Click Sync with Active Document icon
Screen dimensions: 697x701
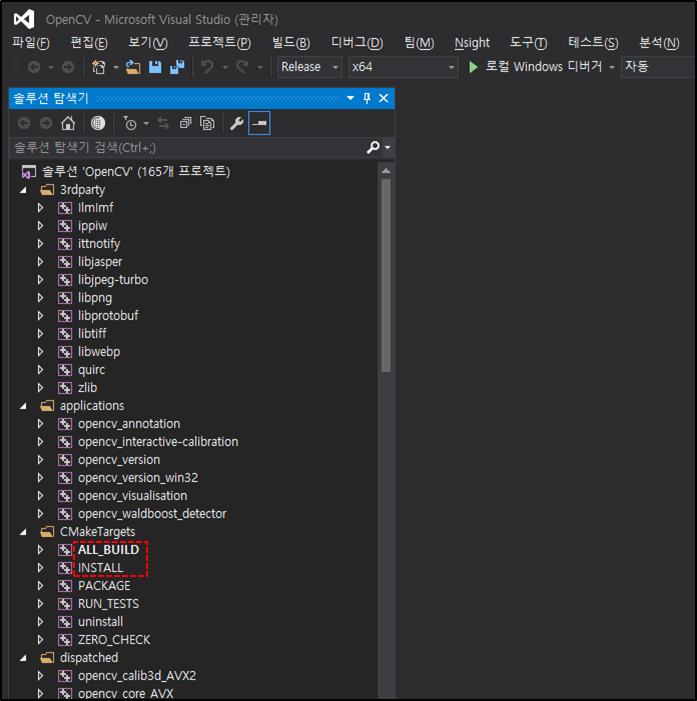tap(163, 123)
